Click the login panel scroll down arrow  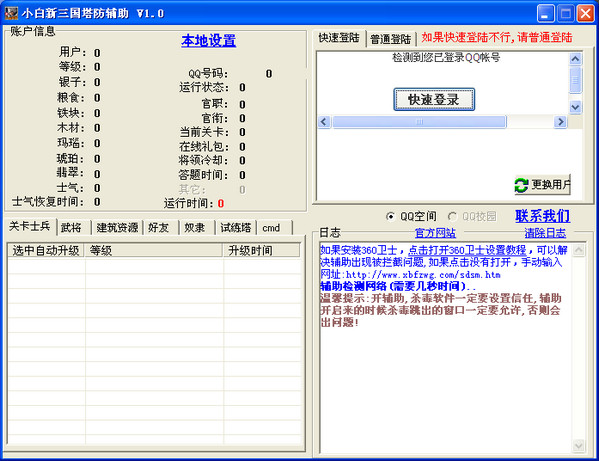point(575,107)
